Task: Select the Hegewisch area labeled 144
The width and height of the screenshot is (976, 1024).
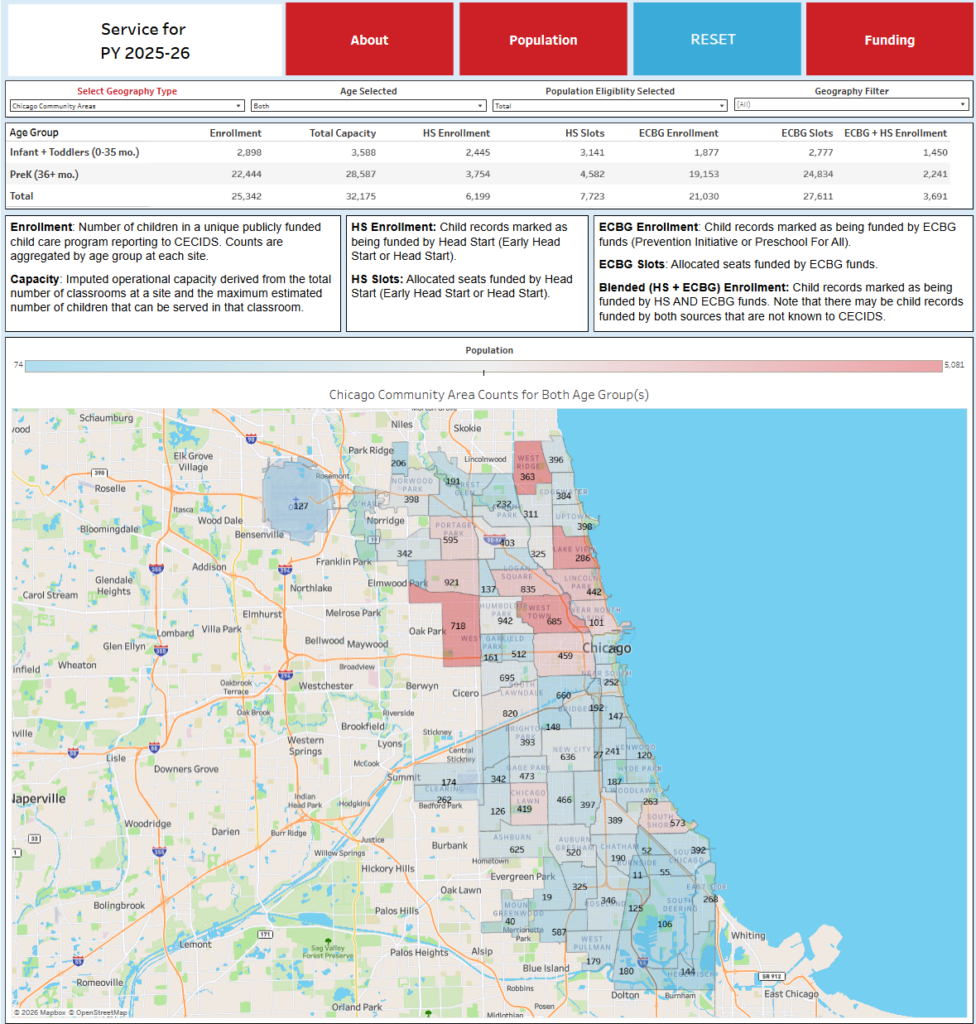Action: coord(688,972)
